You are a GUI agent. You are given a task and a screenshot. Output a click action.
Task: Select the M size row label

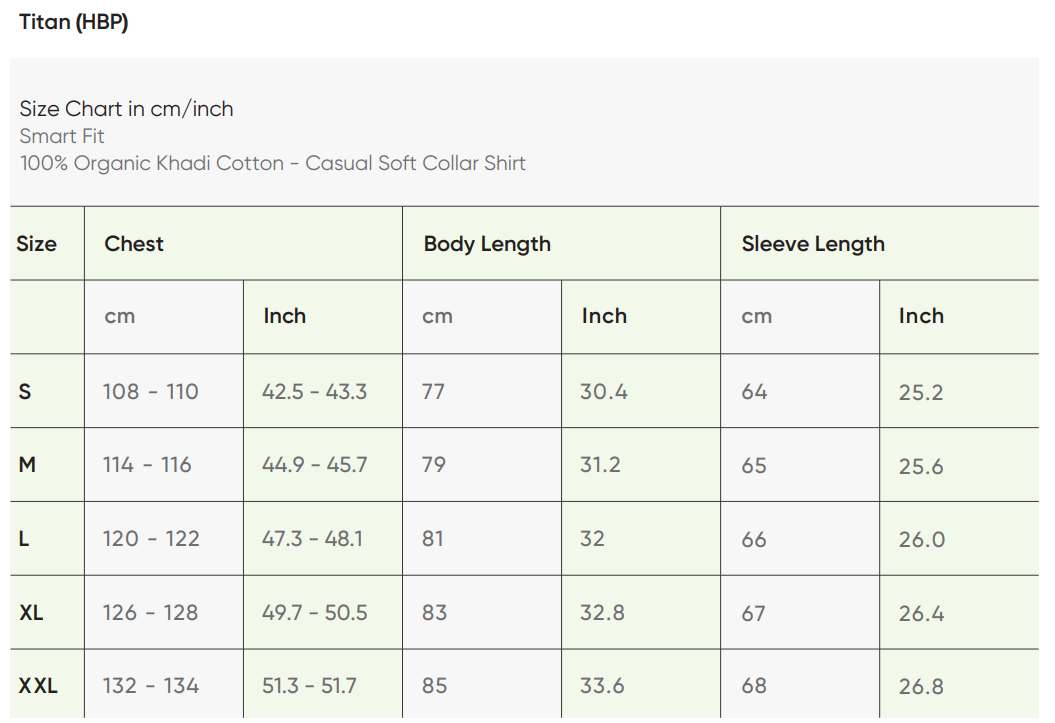click(x=27, y=465)
